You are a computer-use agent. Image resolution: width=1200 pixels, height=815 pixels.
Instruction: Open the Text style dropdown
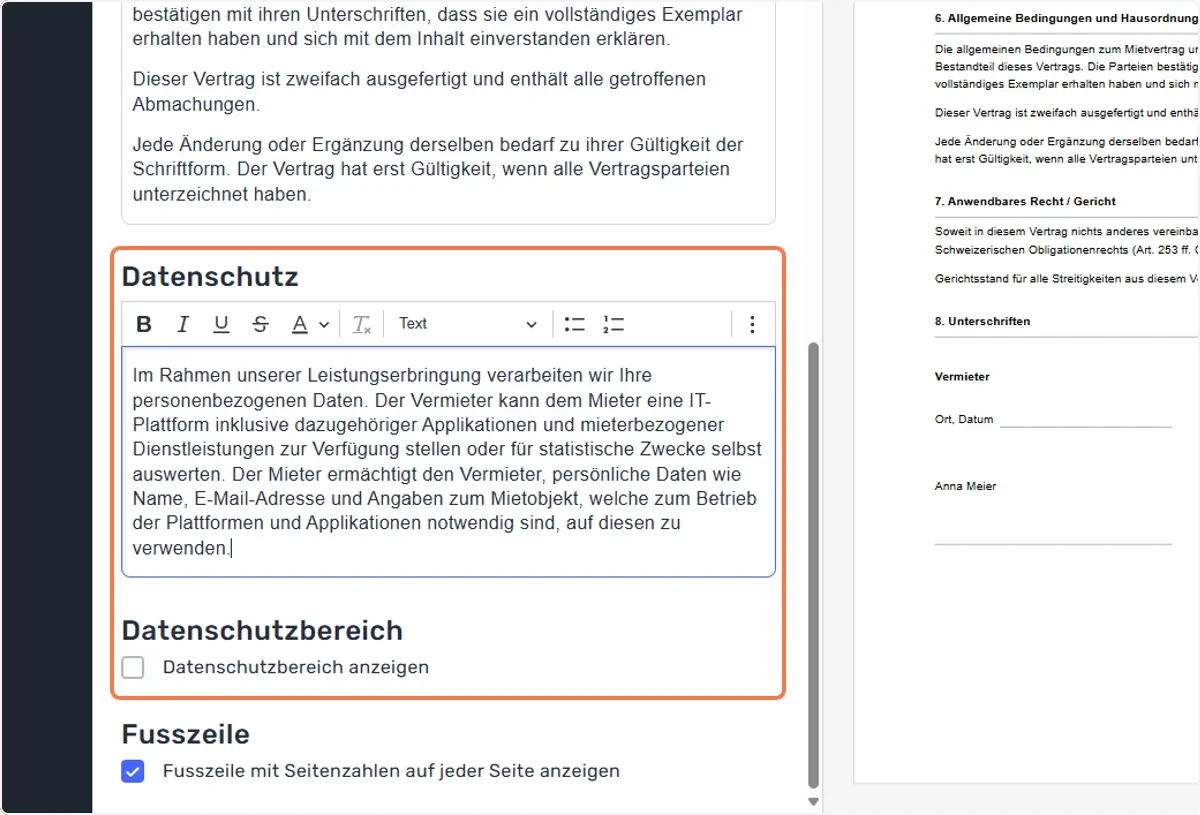(x=467, y=324)
